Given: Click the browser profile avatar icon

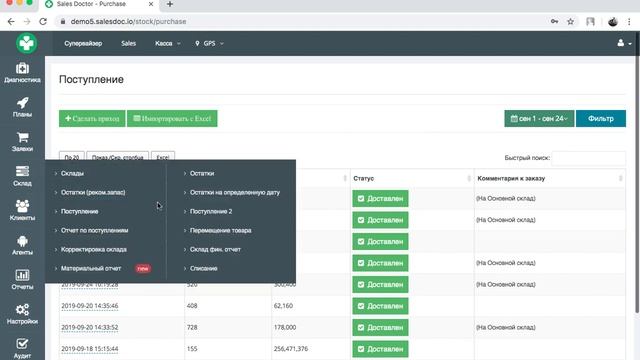Looking at the screenshot, I should tap(613, 22).
